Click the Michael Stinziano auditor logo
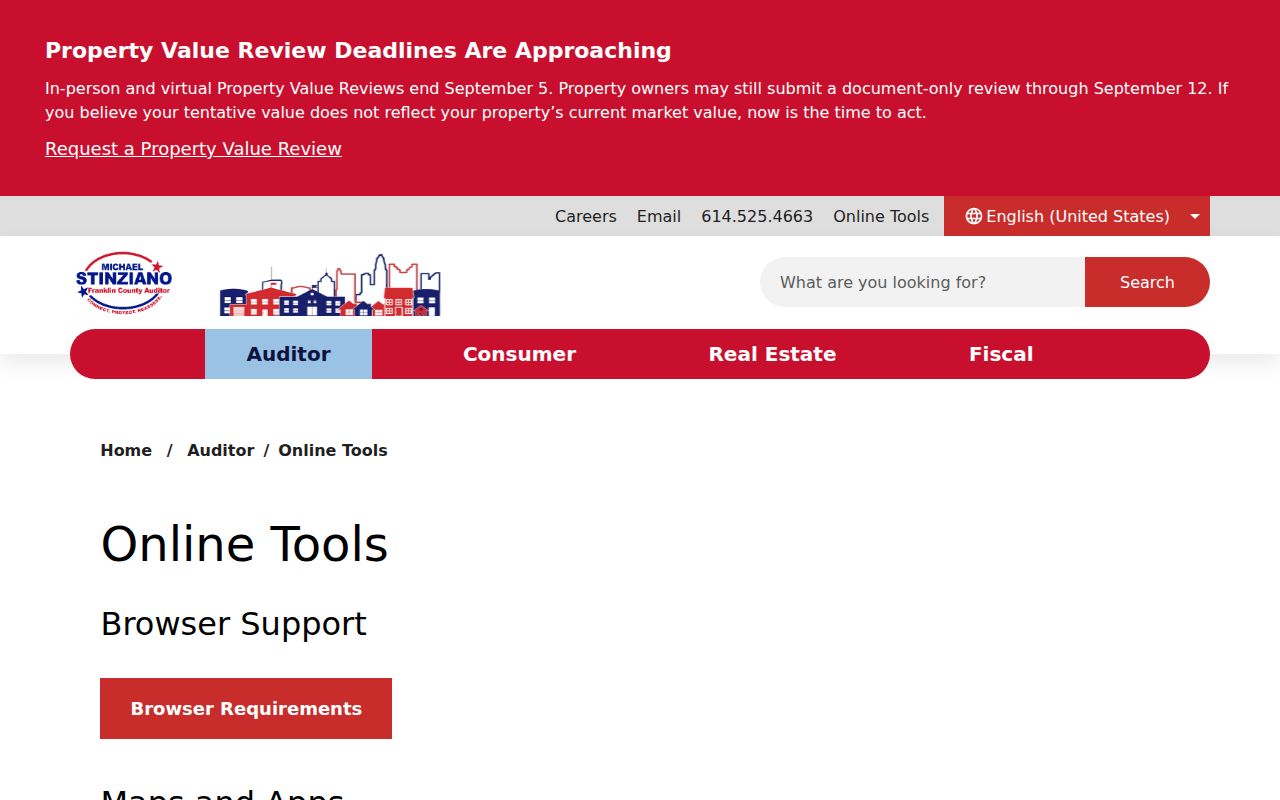Image resolution: width=1280 pixels, height=800 pixels. [x=124, y=282]
